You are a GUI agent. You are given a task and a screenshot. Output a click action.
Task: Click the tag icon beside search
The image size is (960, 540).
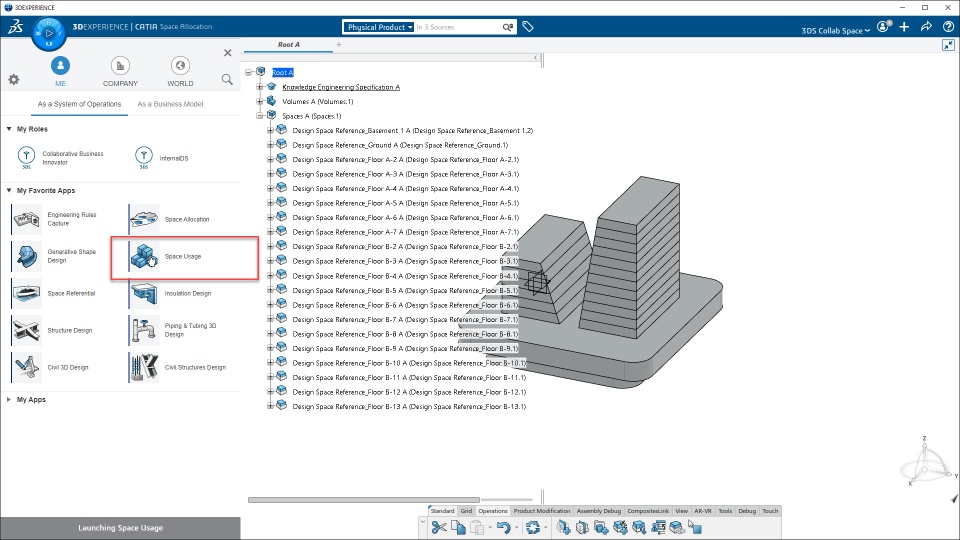(528, 26)
